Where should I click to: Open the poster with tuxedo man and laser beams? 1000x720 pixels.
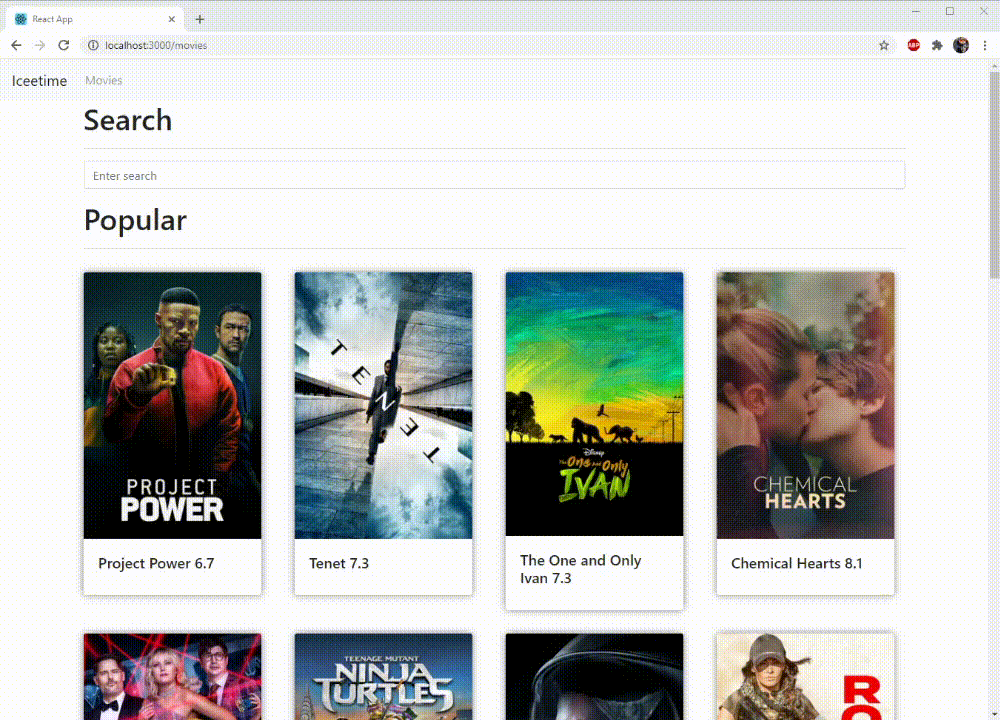[x=172, y=677]
